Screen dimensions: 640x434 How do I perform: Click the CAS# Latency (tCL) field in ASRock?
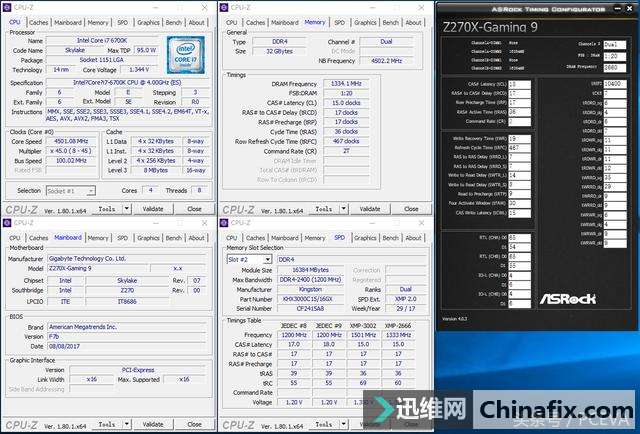(x=519, y=84)
